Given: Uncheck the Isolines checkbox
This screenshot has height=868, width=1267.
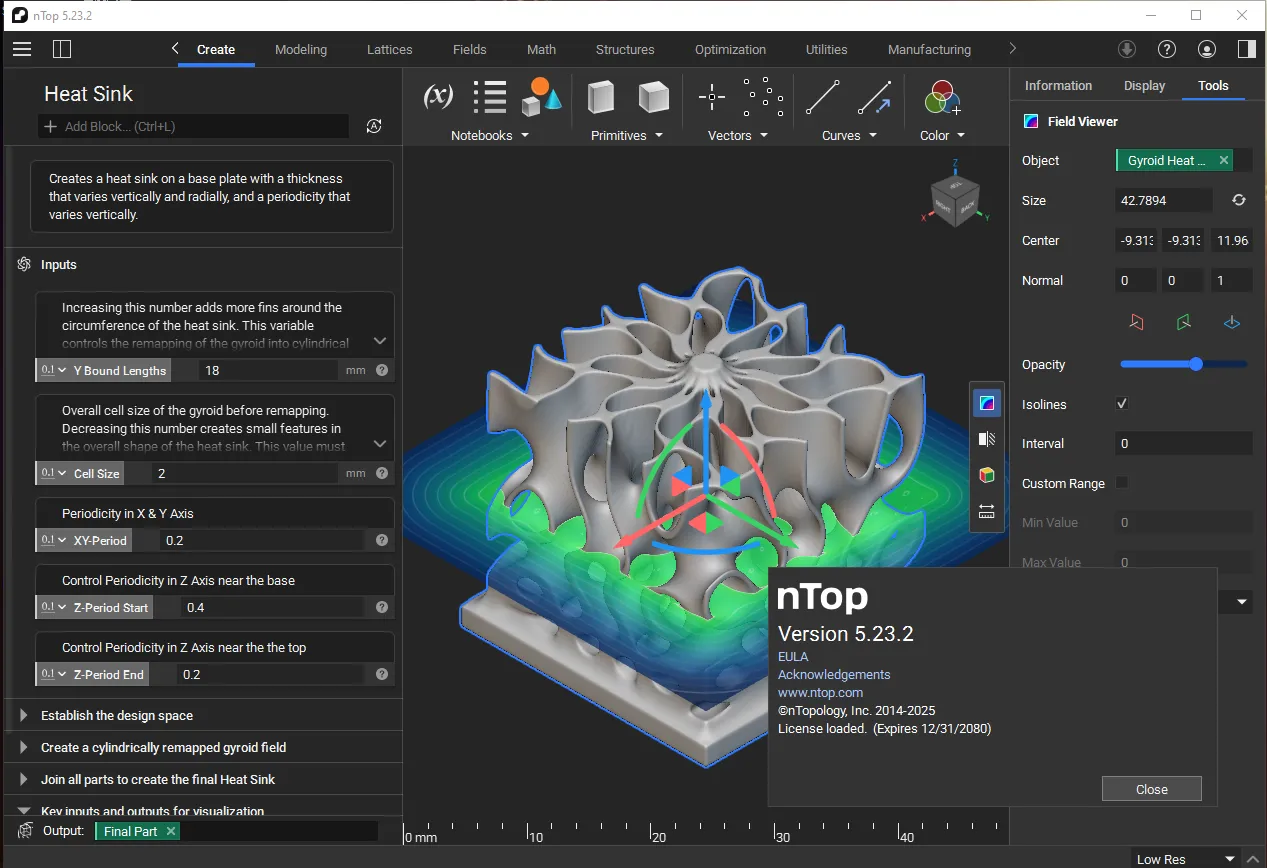Looking at the screenshot, I should [x=1122, y=404].
